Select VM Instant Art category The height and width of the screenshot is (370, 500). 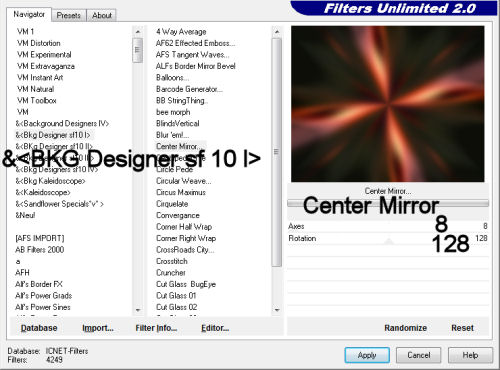[40, 78]
